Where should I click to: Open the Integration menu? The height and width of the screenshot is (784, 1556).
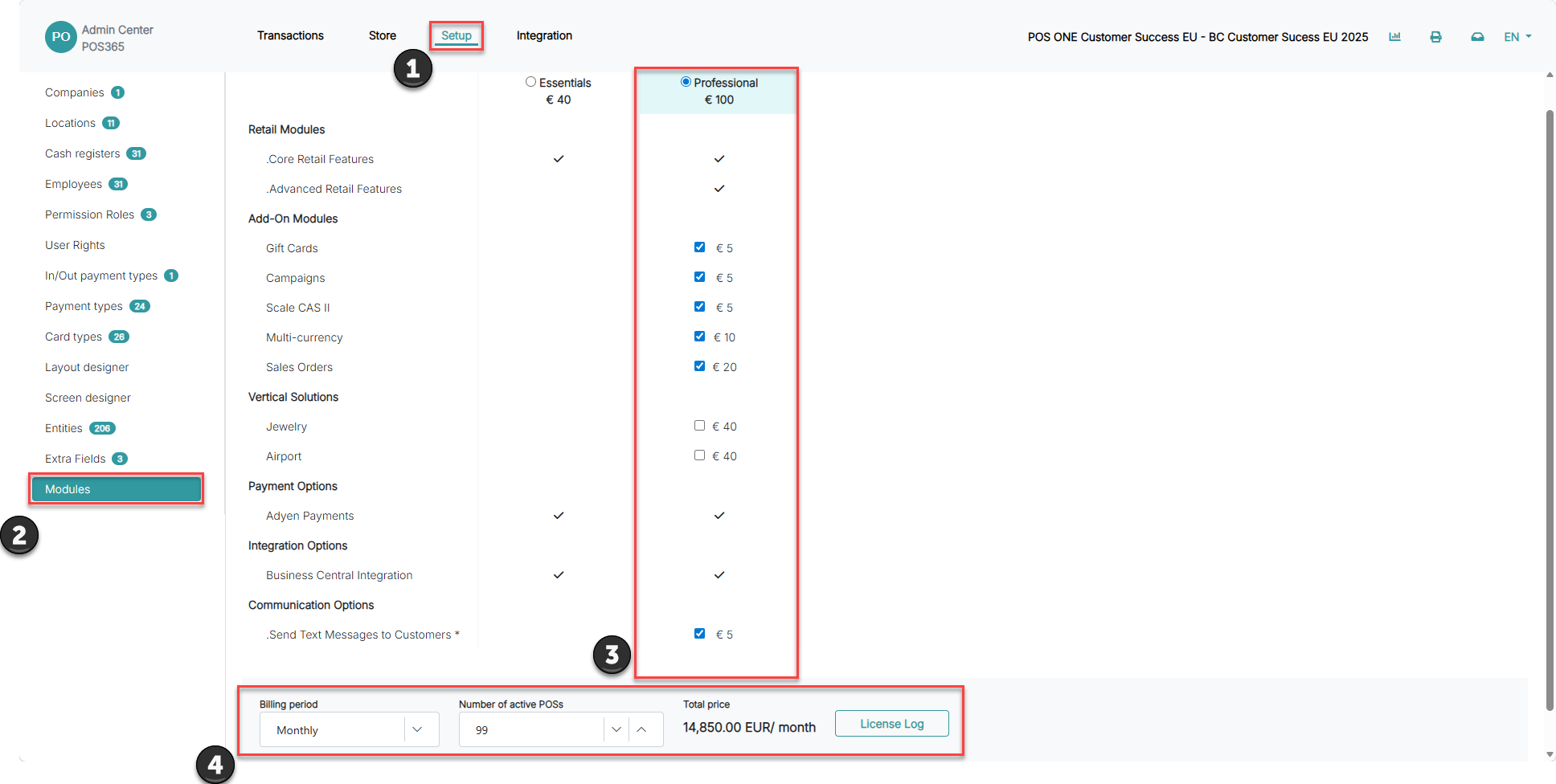[x=544, y=35]
